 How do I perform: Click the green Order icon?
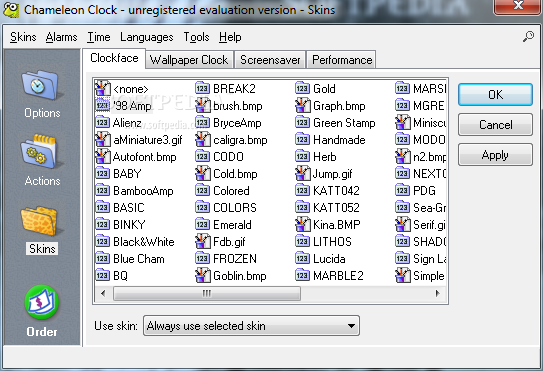42,302
